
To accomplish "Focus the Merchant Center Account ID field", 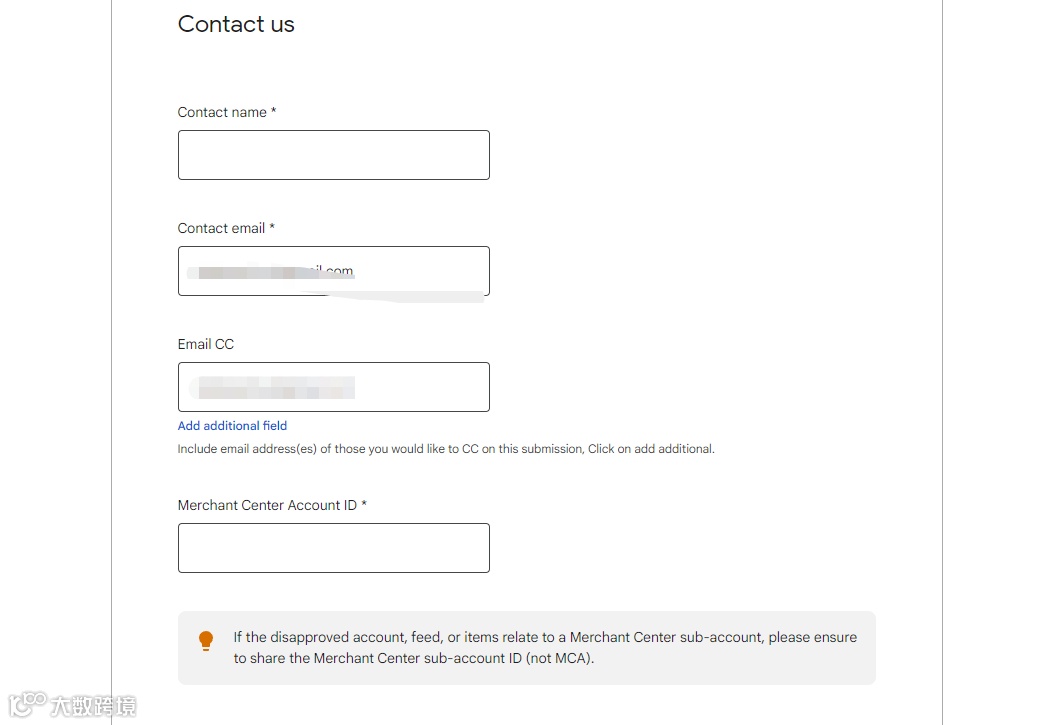I will (x=333, y=547).
